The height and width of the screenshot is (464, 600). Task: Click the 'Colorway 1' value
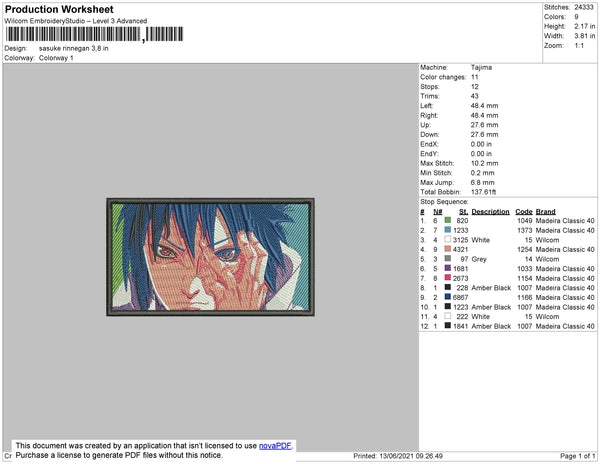click(56, 58)
